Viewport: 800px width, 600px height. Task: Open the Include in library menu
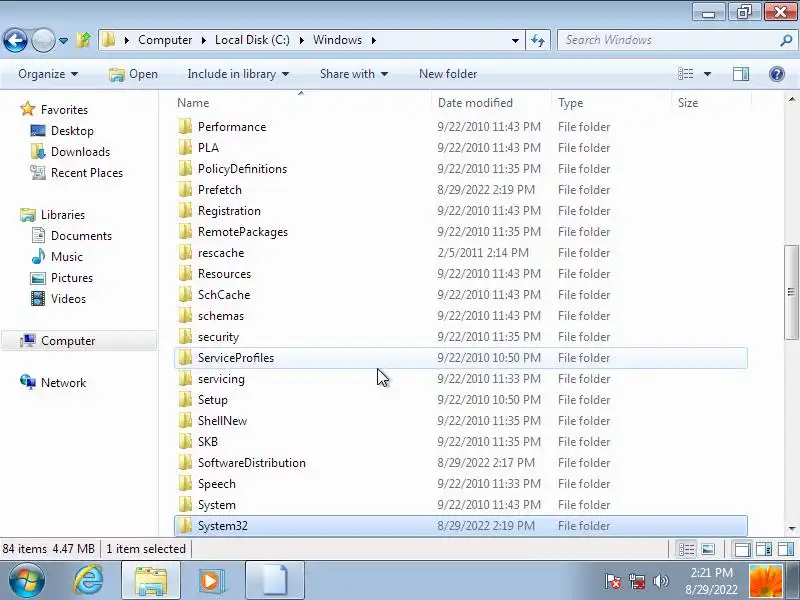[238, 74]
